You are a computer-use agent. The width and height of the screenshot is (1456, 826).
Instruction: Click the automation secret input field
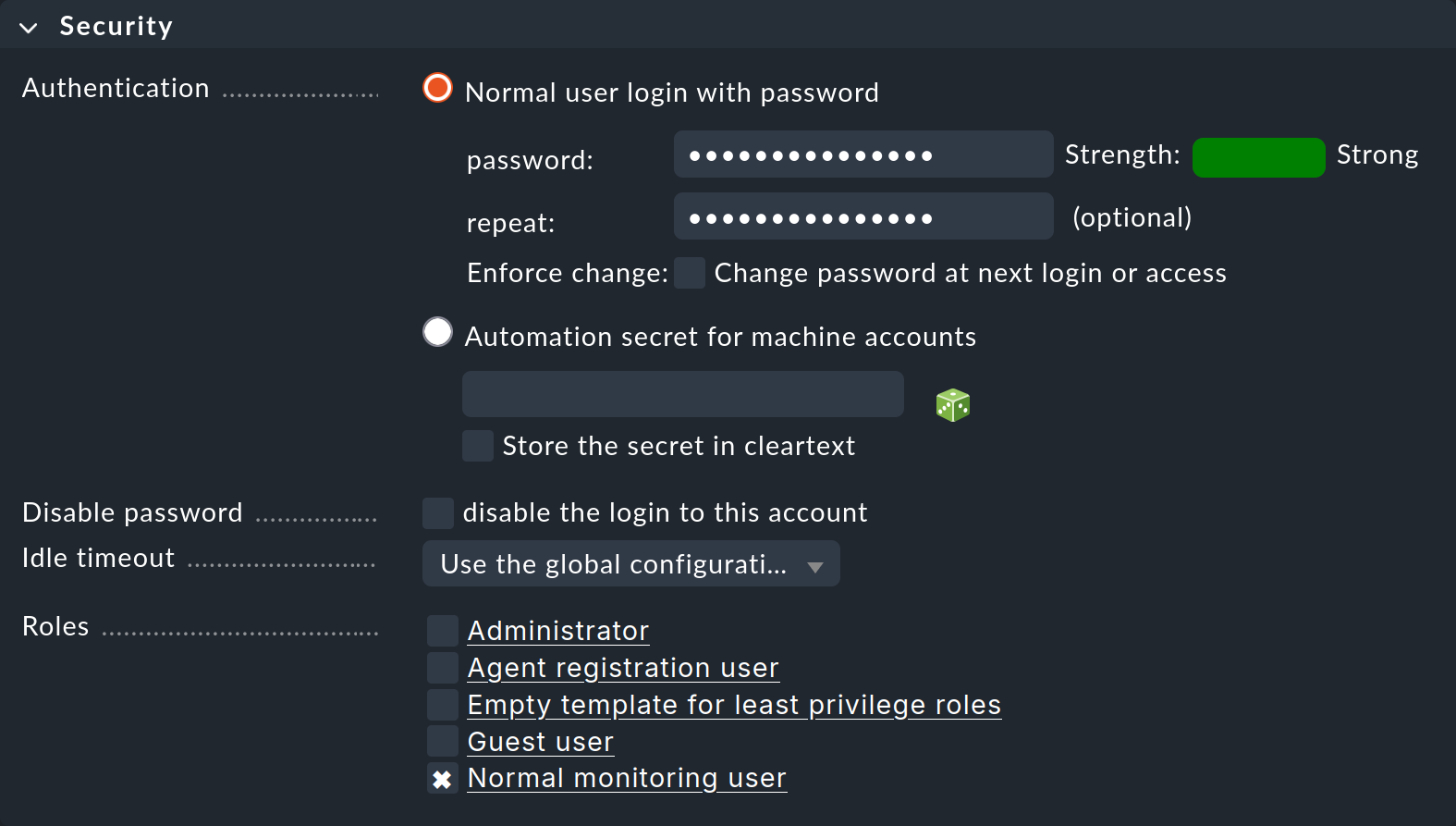682,393
